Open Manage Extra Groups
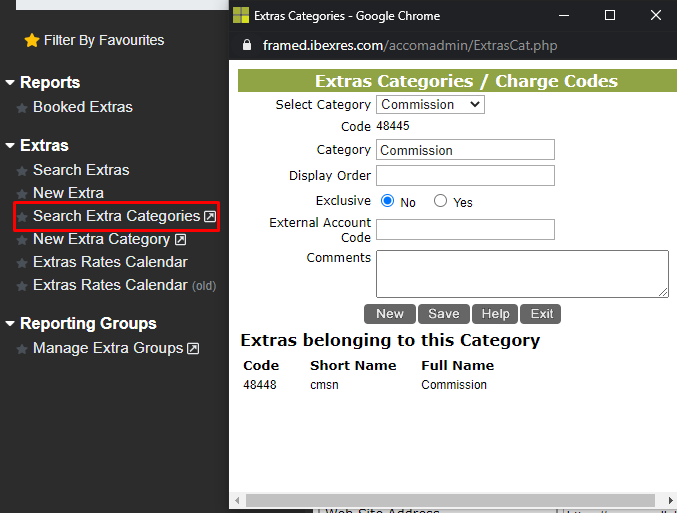 (108, 348)
